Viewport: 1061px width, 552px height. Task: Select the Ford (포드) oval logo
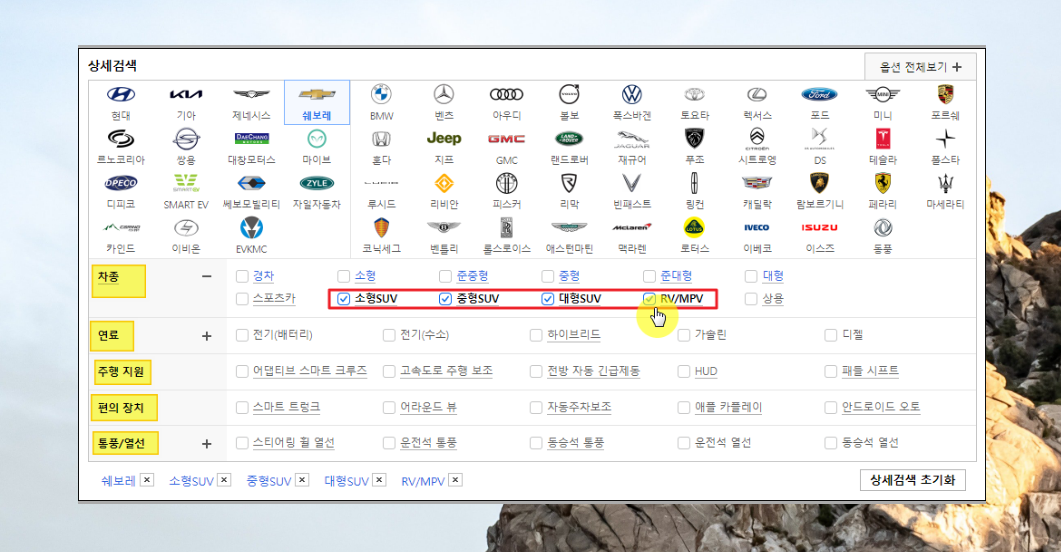pyautogui.click(x=819, y=94)
